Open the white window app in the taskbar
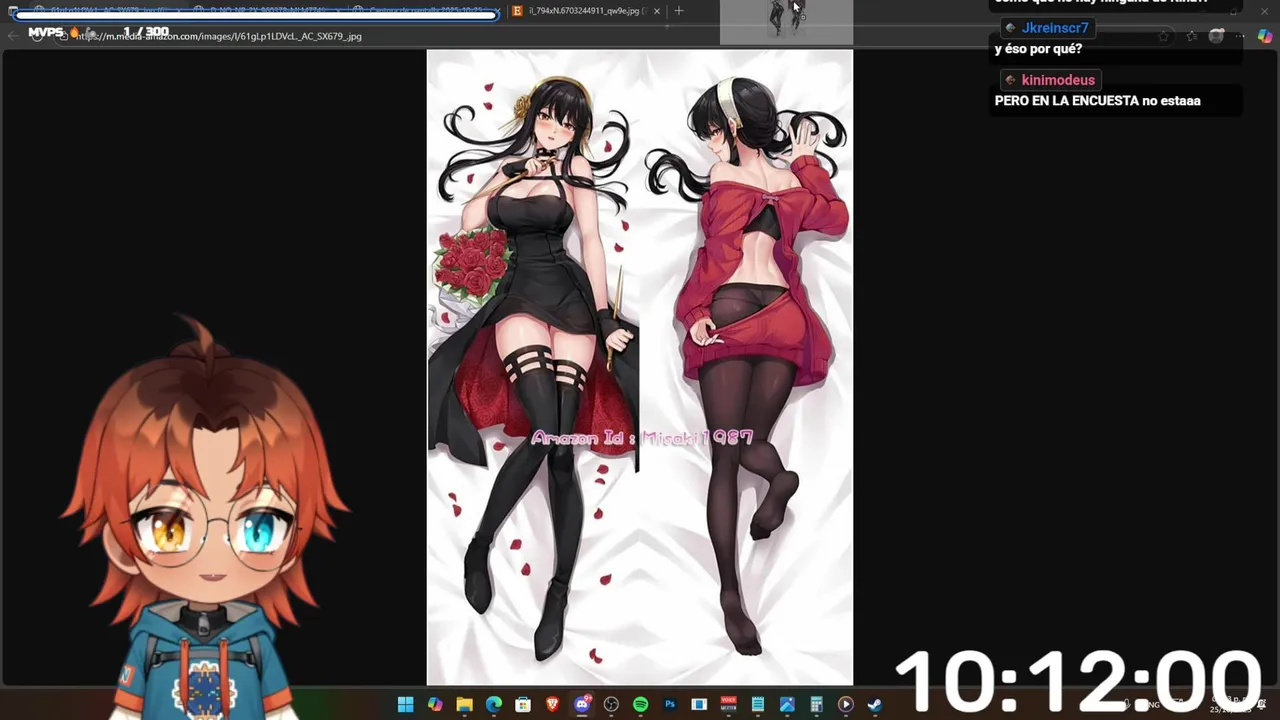Screen dimensions: 1280x720 699,705
